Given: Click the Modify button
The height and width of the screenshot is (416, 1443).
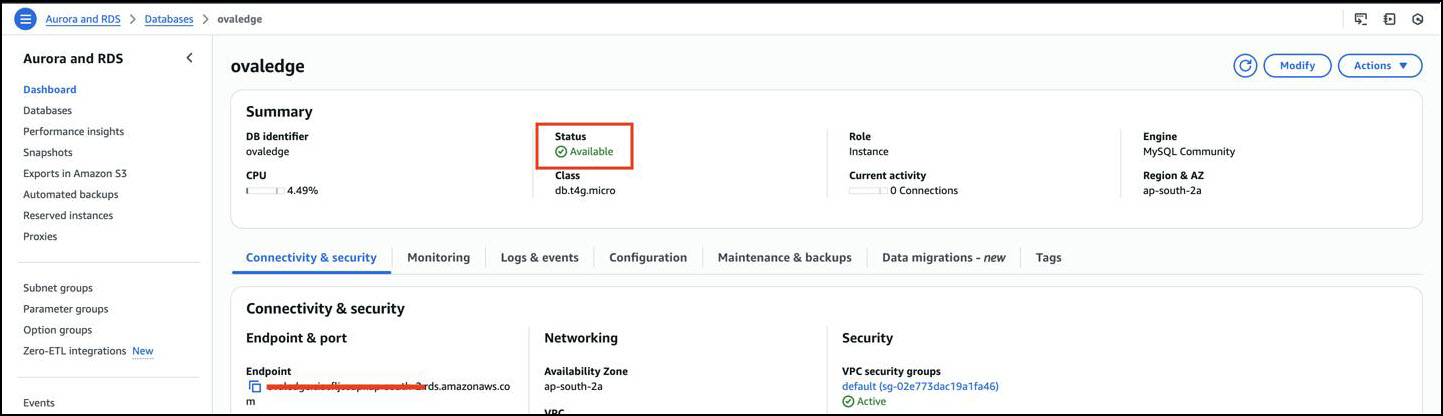Looking at the screenshot, I should tap(1297, 66).
